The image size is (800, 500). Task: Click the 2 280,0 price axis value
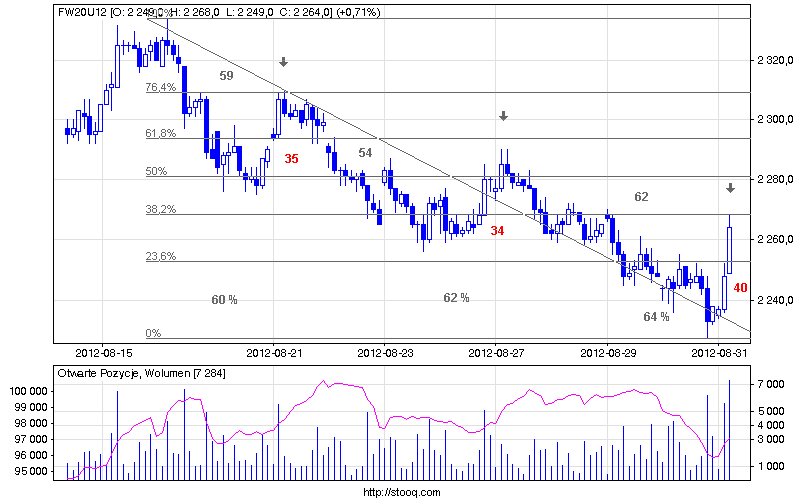point(776,179)
